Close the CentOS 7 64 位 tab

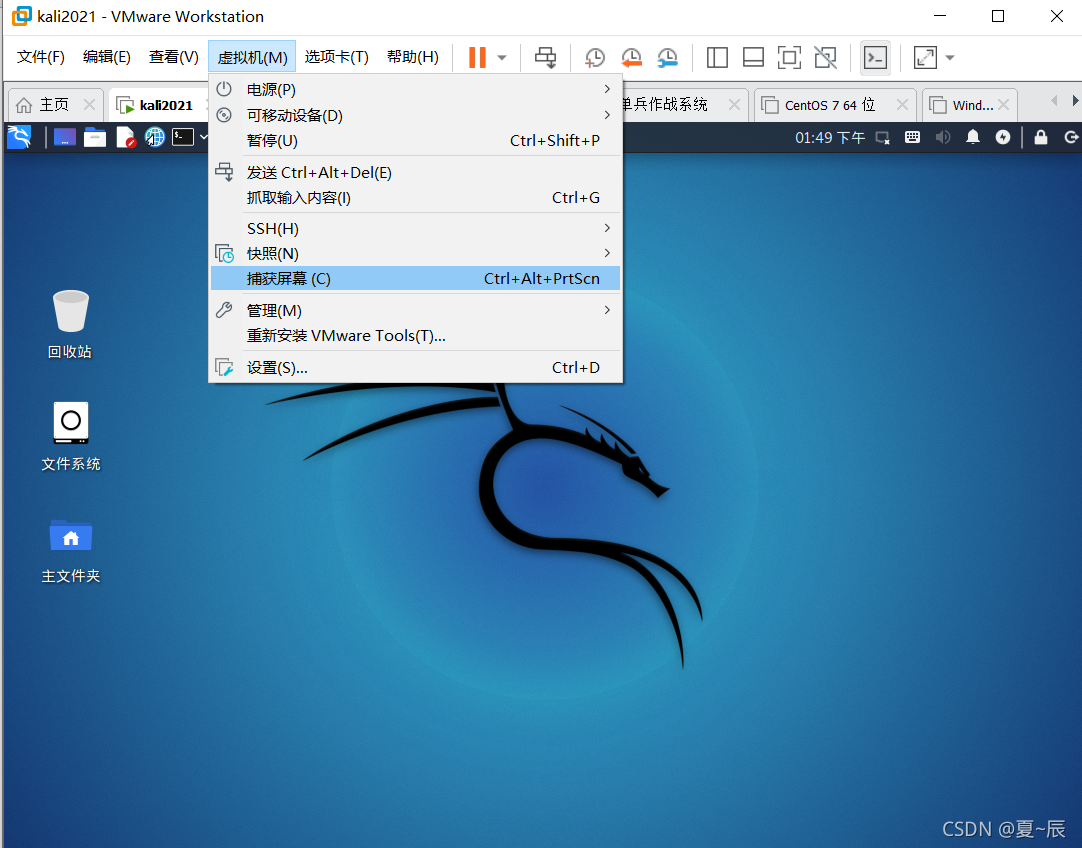[902, 105]
